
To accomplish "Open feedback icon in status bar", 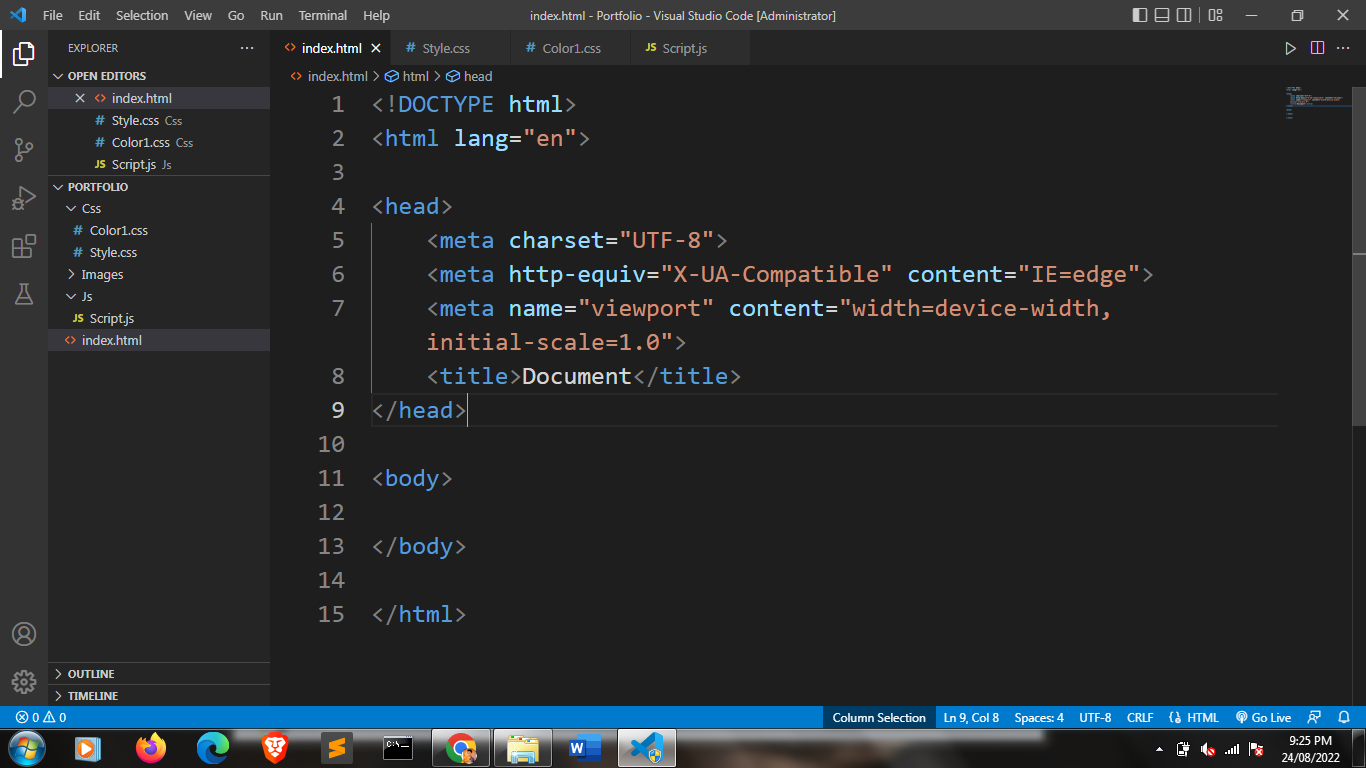I will (x=1315, y=717).
